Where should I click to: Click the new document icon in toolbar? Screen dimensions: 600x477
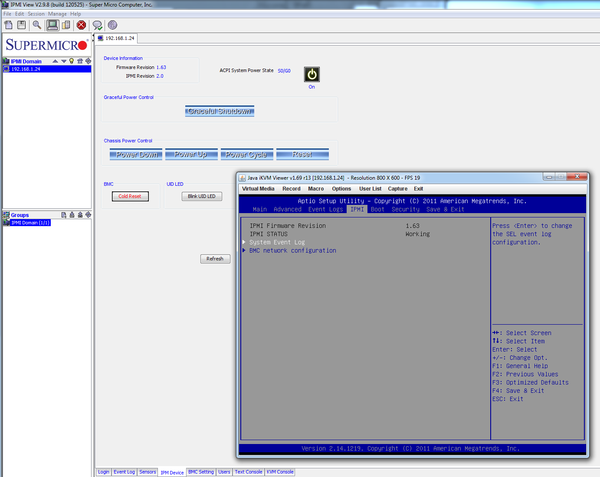[x=8, y=25]
